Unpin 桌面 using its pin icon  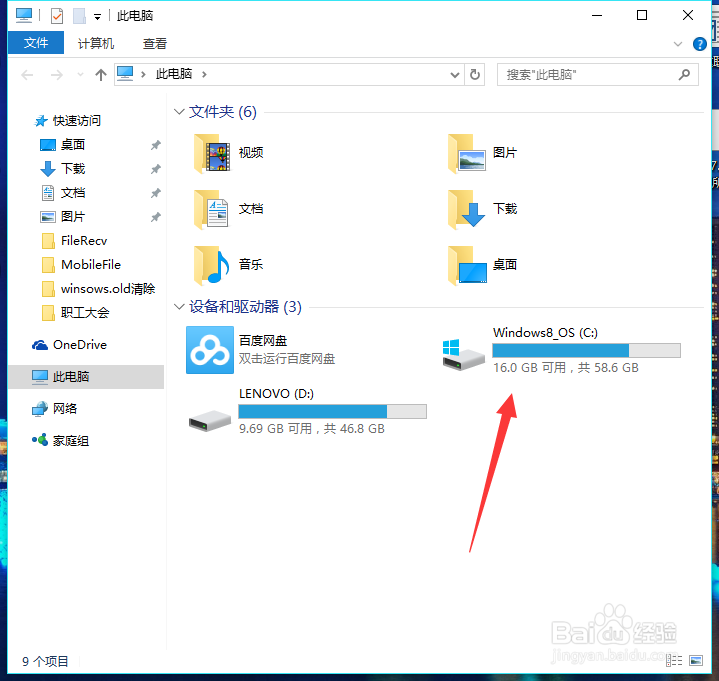(x=156, y=145)
